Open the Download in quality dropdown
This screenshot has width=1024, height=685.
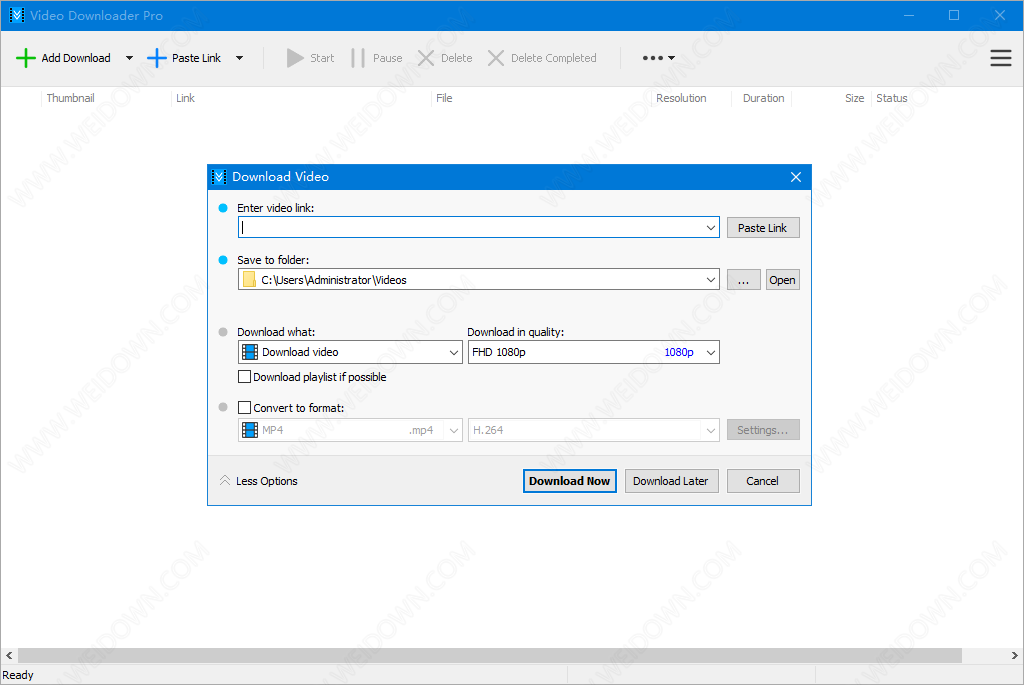click(x=711, y=353)
